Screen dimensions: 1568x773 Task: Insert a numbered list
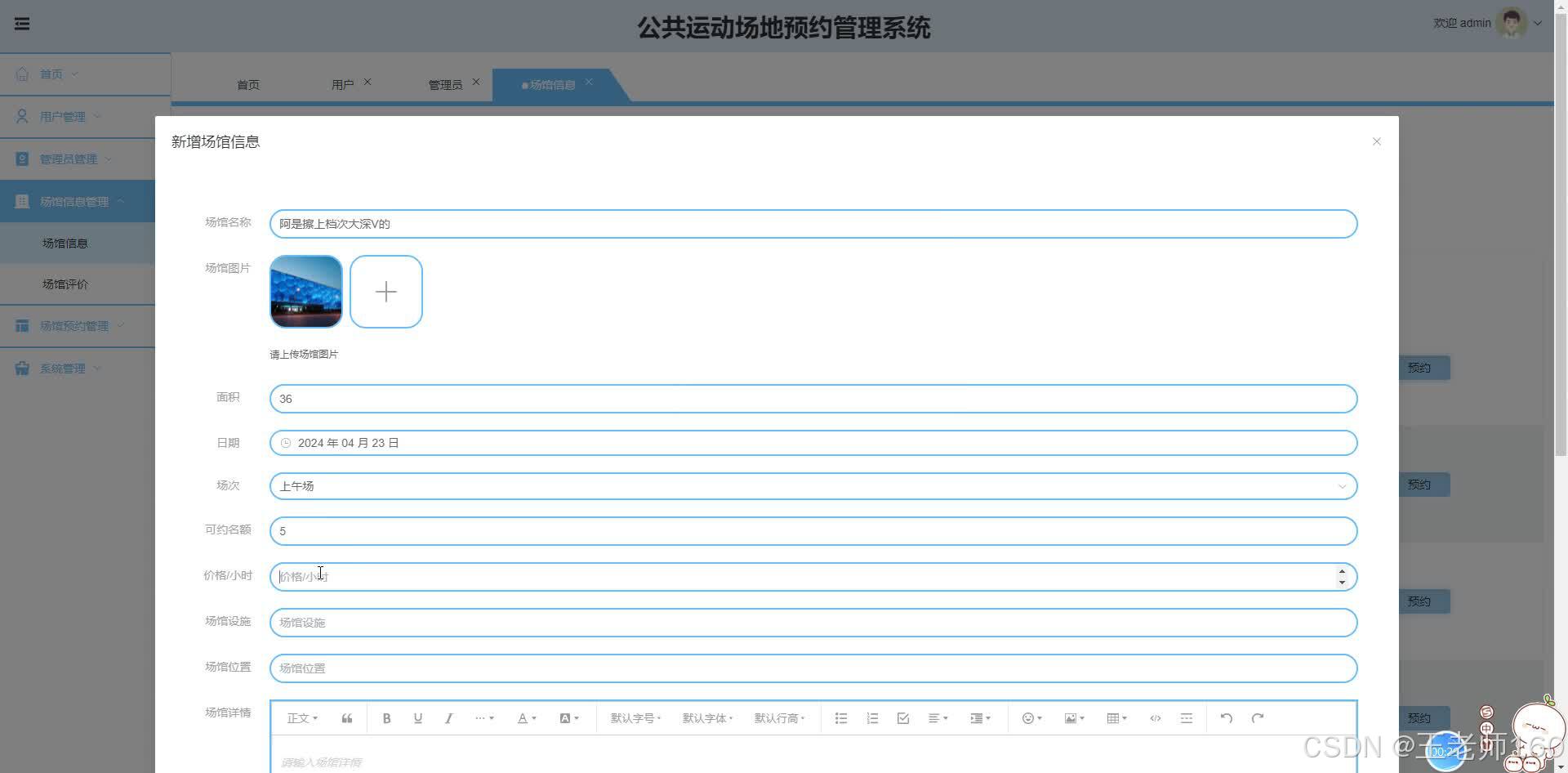pyautogui.click(x=872, y=718)
